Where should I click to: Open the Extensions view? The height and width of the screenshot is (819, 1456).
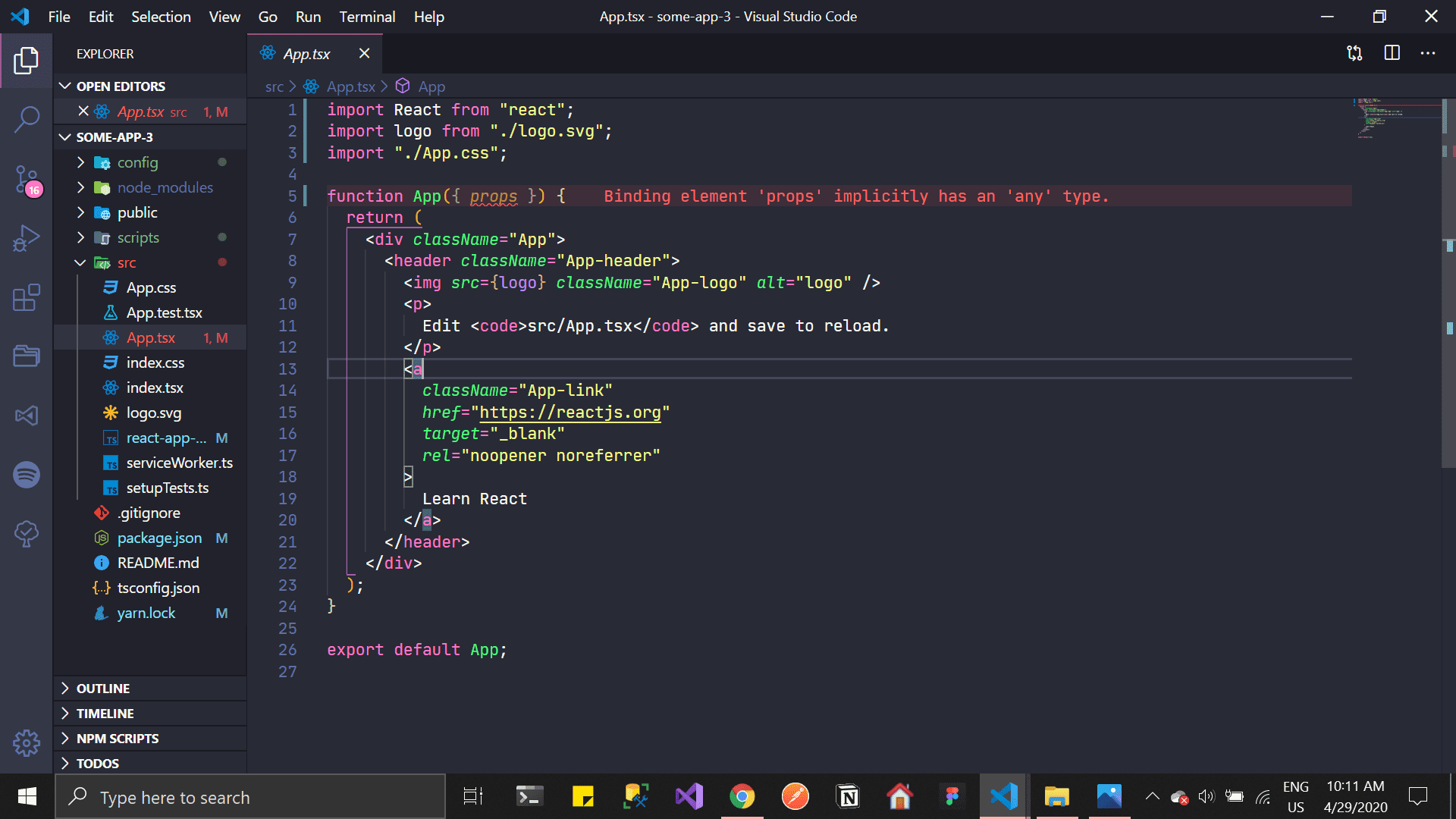pos(27,297)
